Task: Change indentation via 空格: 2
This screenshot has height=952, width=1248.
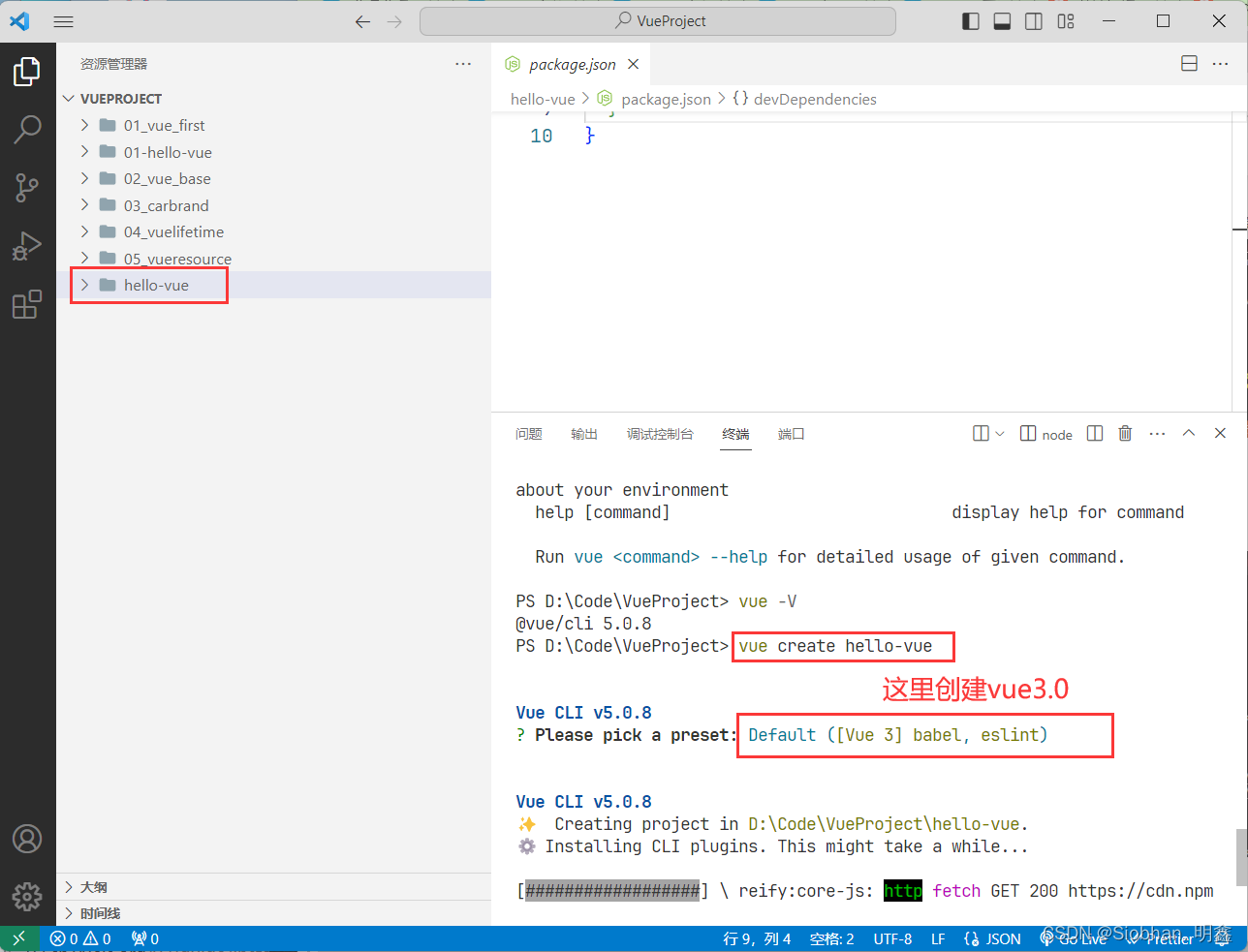Action: click(832, 938)
